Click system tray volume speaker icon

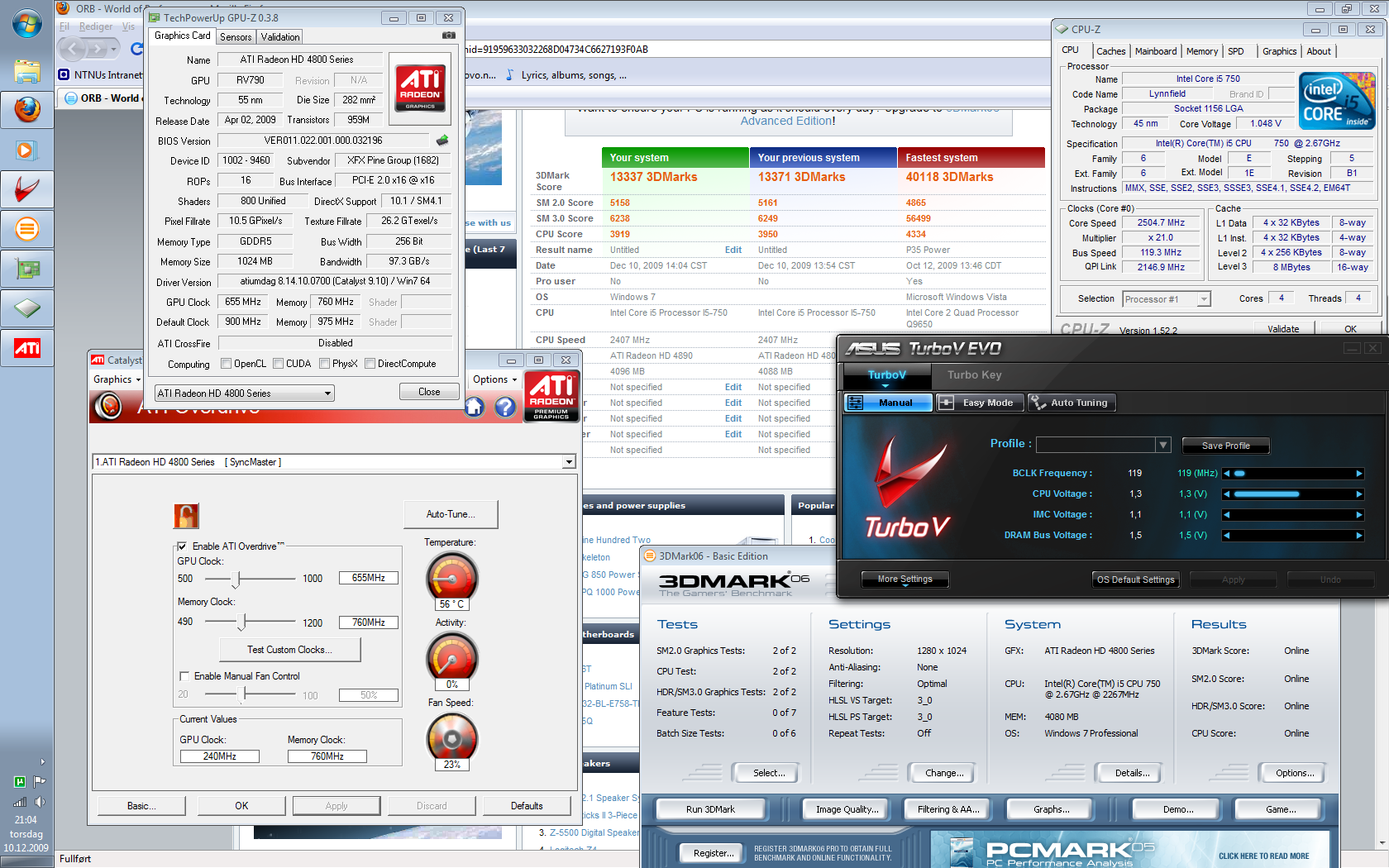(40, 802)
